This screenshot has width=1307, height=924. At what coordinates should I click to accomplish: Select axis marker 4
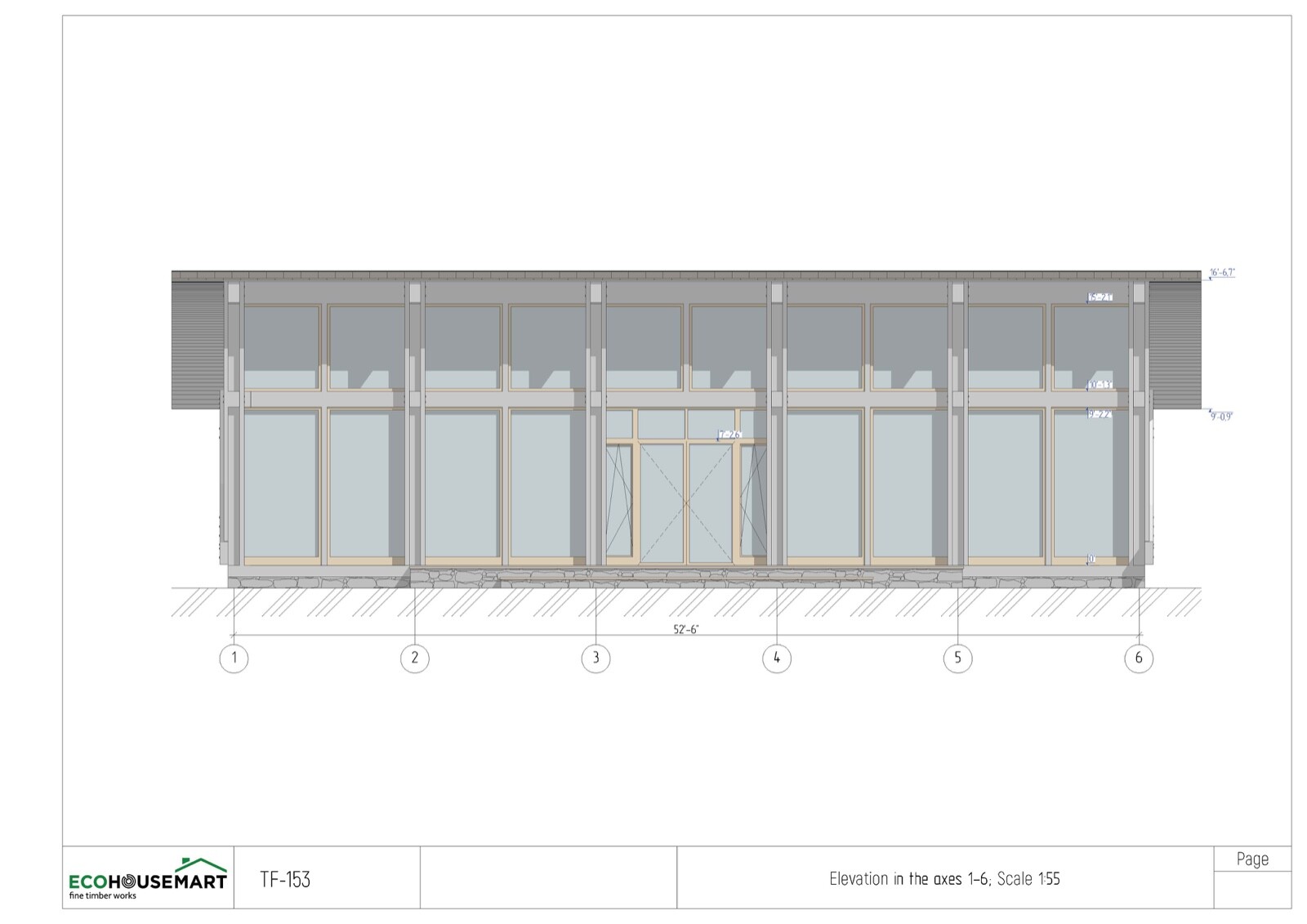pos(777,658)
